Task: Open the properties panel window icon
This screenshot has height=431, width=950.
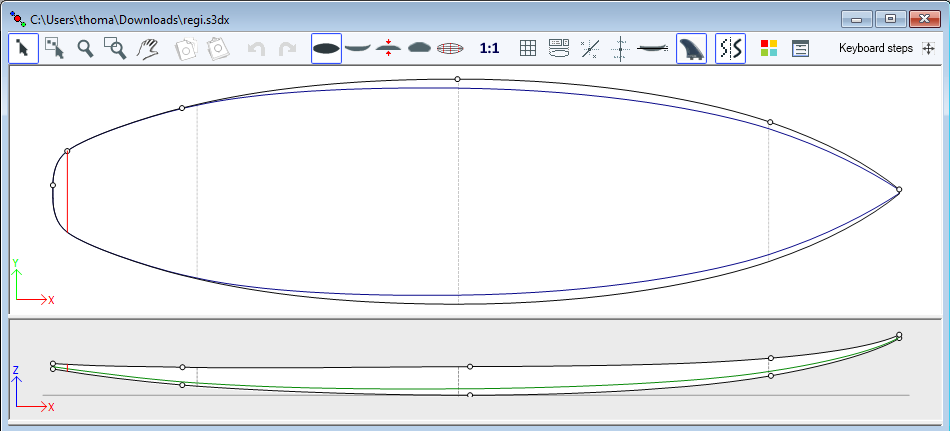Action: point(800,48)
